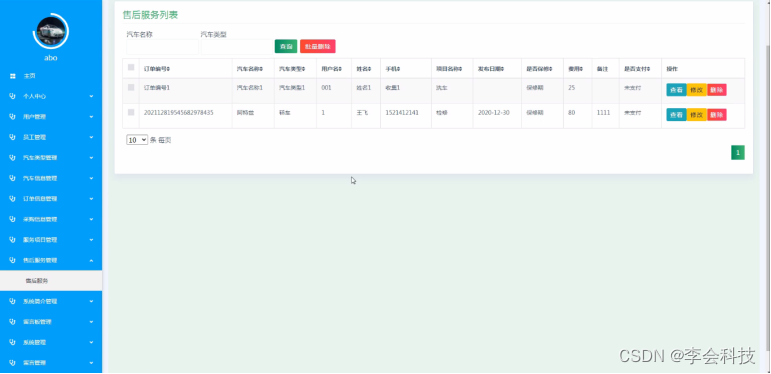
Task: Tick the checkbox for row 订单编号1
Action: (131, 87)
